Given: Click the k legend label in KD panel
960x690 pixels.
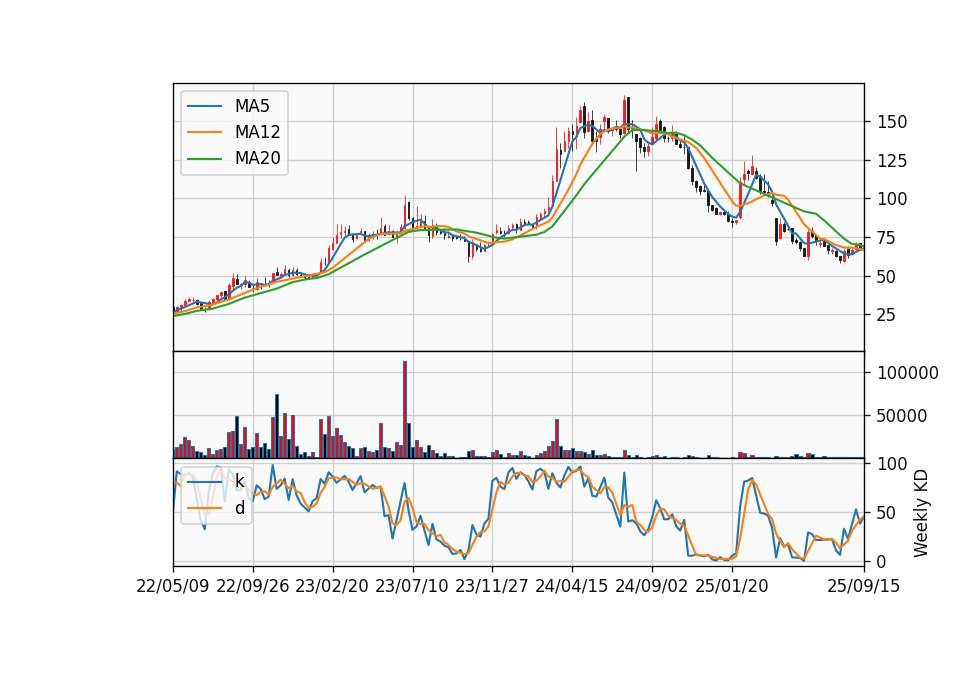Looking at the screenshot, I should (239, 481).
